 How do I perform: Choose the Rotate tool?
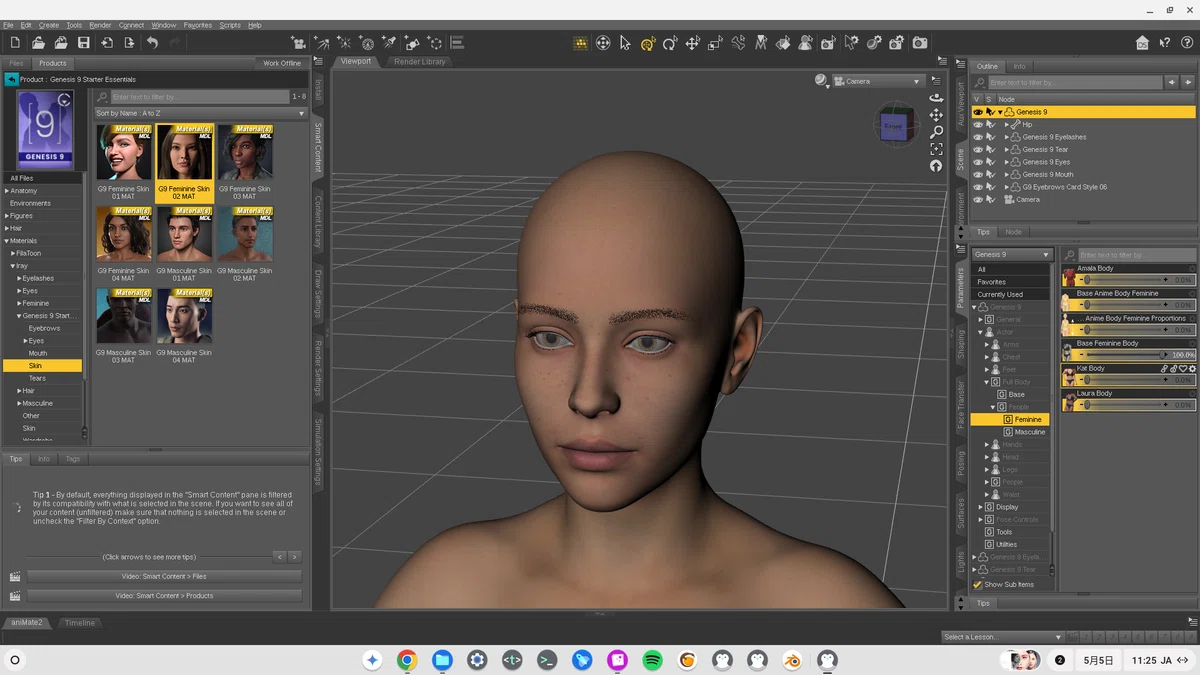coord(670,43)
